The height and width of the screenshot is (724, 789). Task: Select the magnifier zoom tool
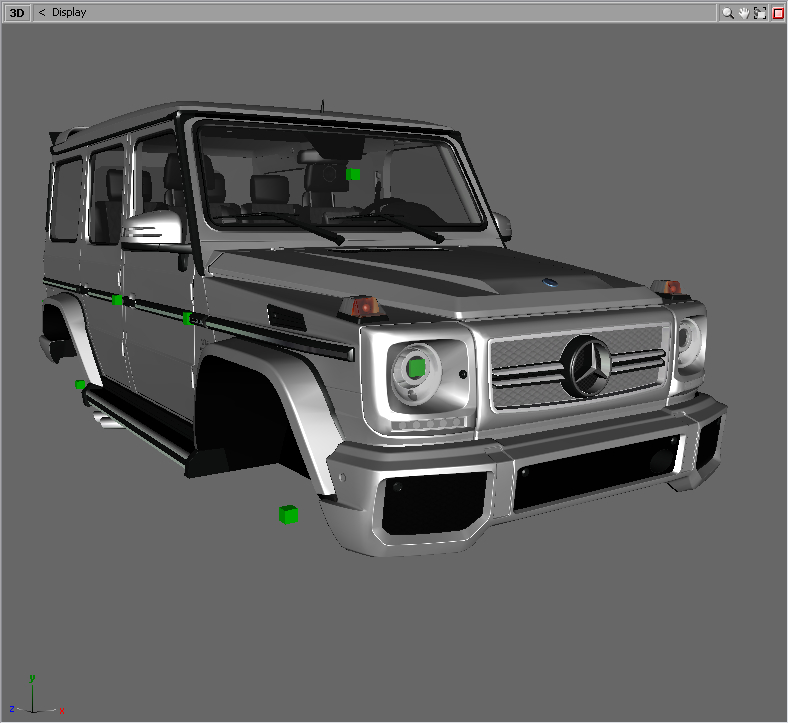coord(728,13)
